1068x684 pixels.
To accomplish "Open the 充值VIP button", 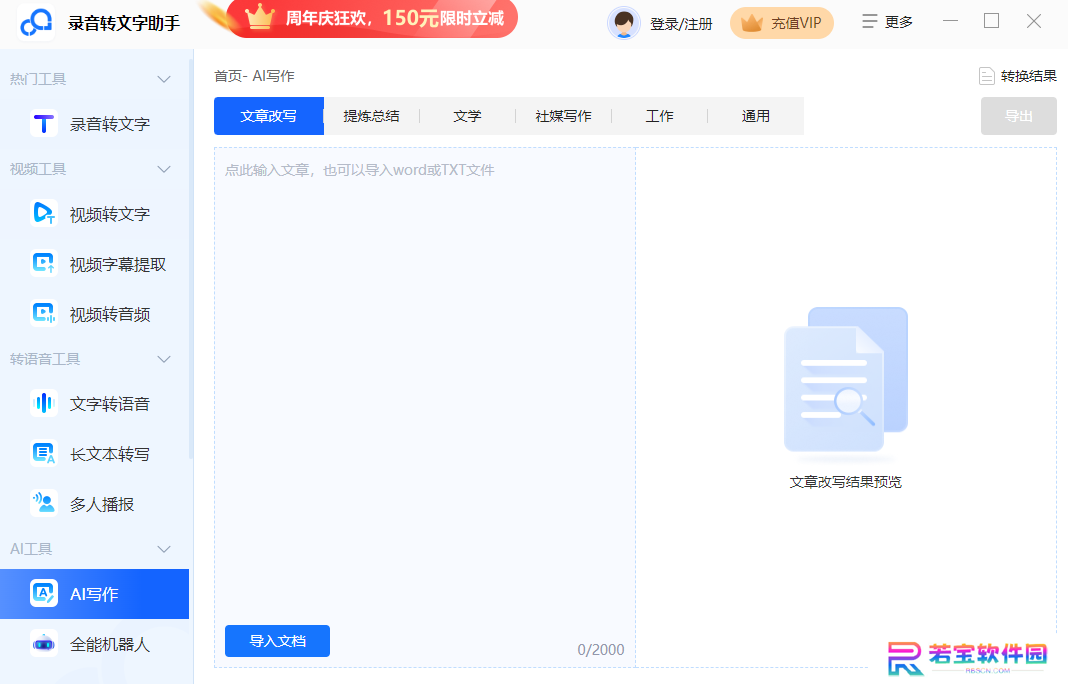I will tap(781, 23).
